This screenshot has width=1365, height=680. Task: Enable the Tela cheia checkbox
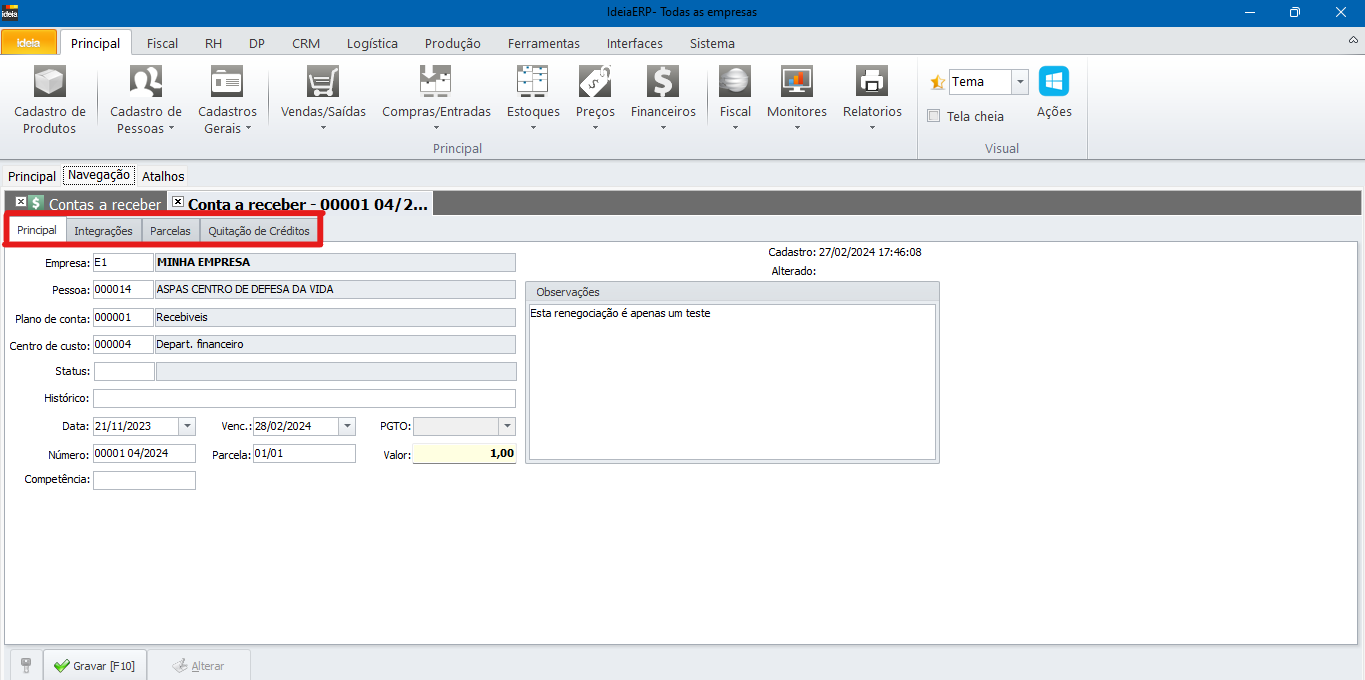point(934,116)
